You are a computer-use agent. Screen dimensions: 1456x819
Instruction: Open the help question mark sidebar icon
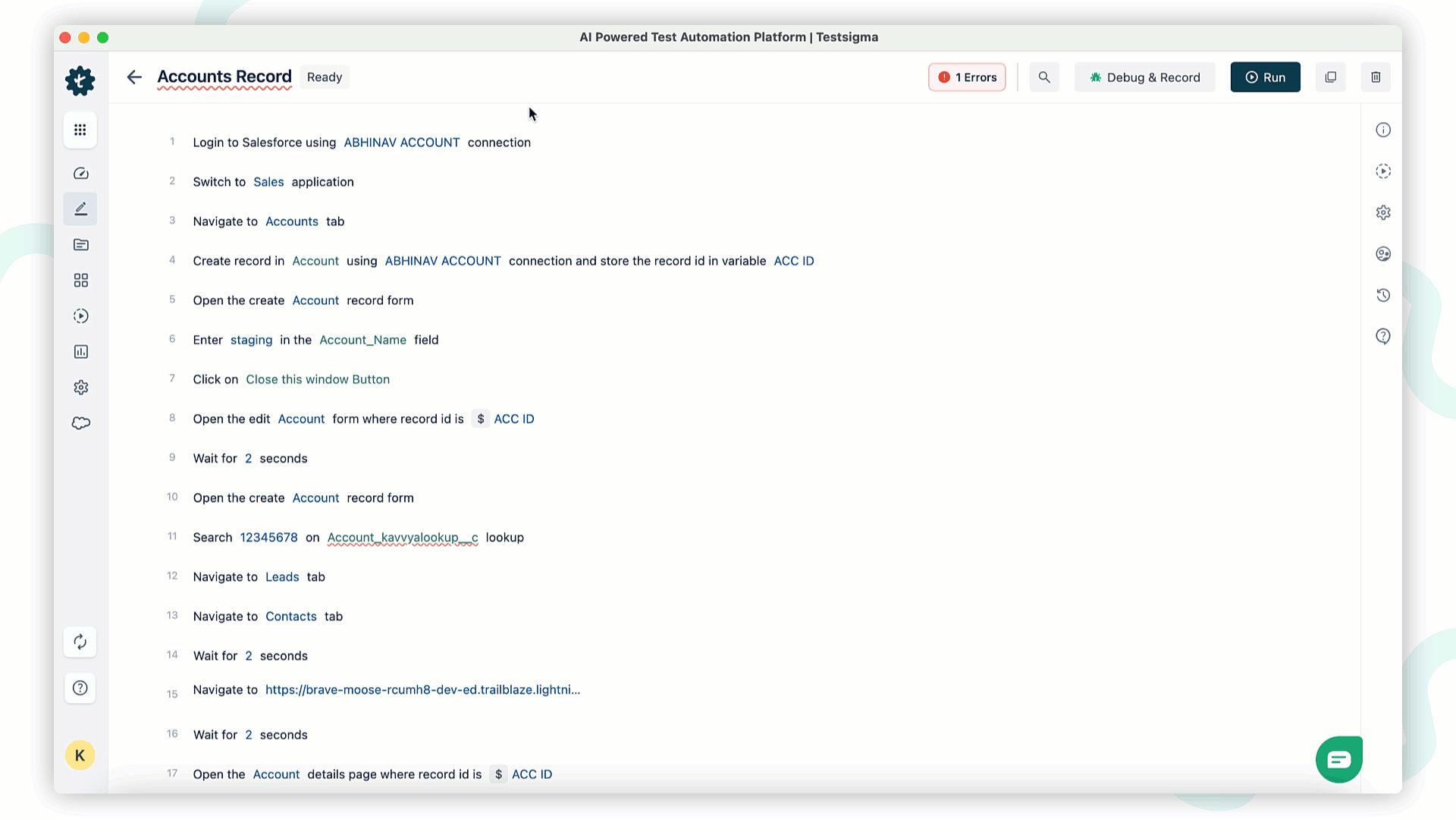pyautogui.click(x=80, y=688)
